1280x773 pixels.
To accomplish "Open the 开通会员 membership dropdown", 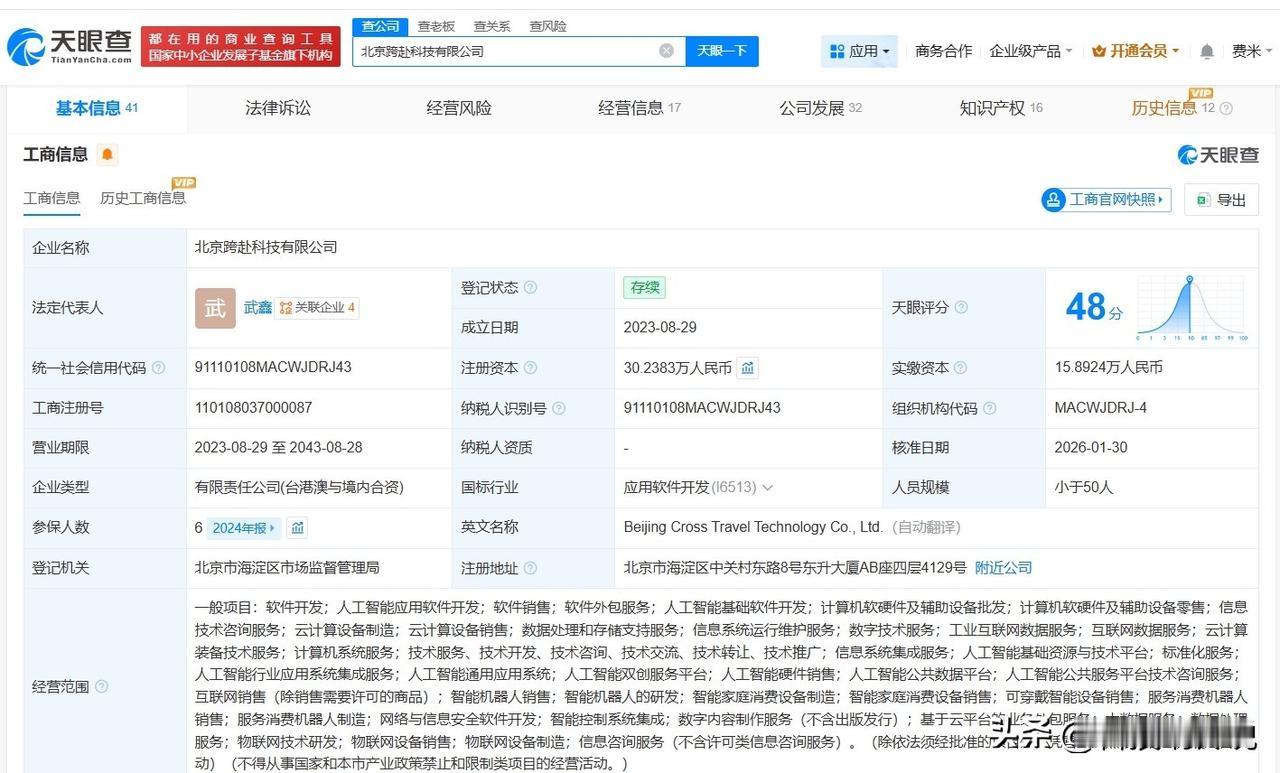I will [1135, 51].
